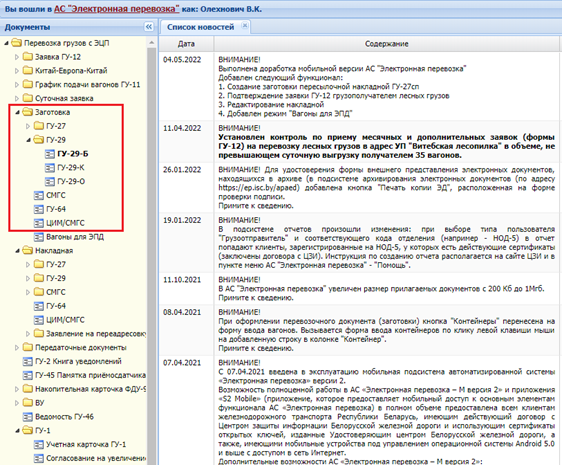Screen dimensions: 562x465
Task: Select ВУ tree item
Action: [x=40, y=403]
